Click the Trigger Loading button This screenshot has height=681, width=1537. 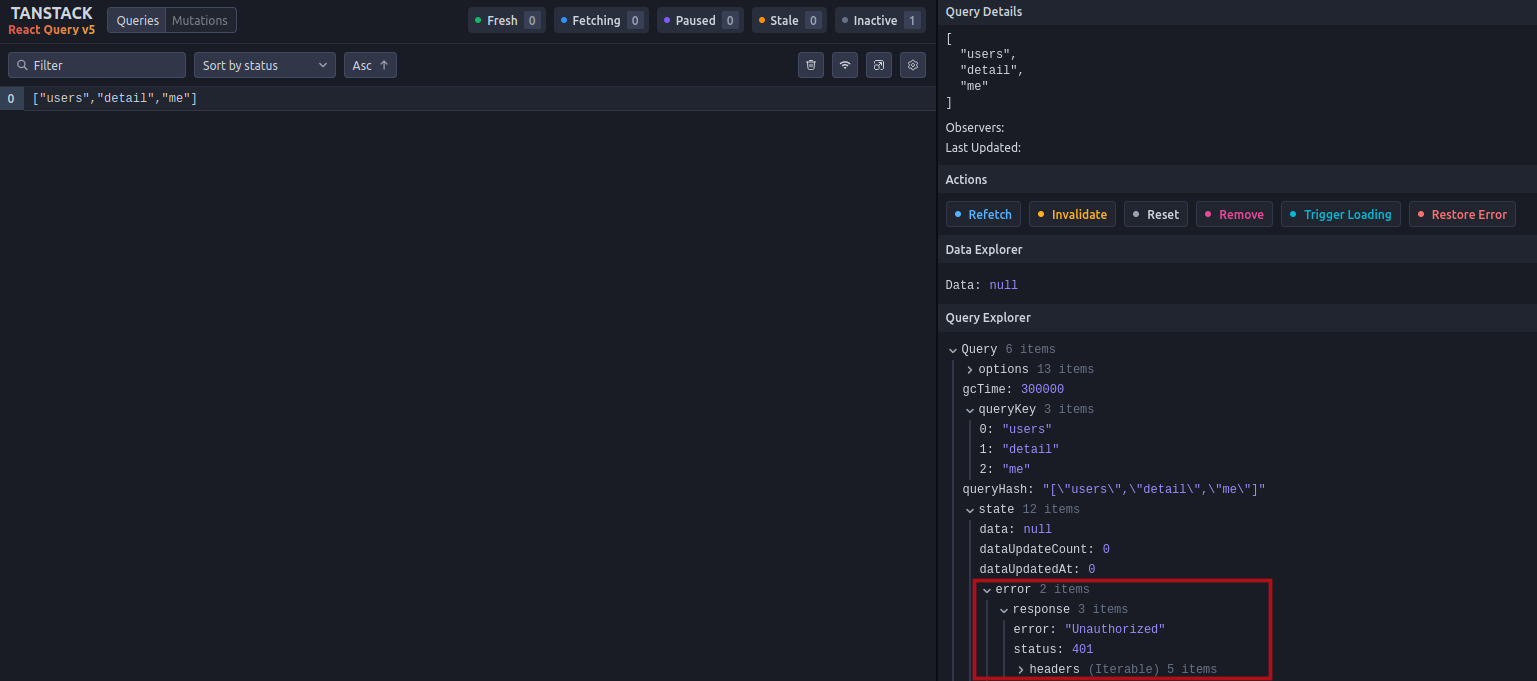coord(1341,214)
